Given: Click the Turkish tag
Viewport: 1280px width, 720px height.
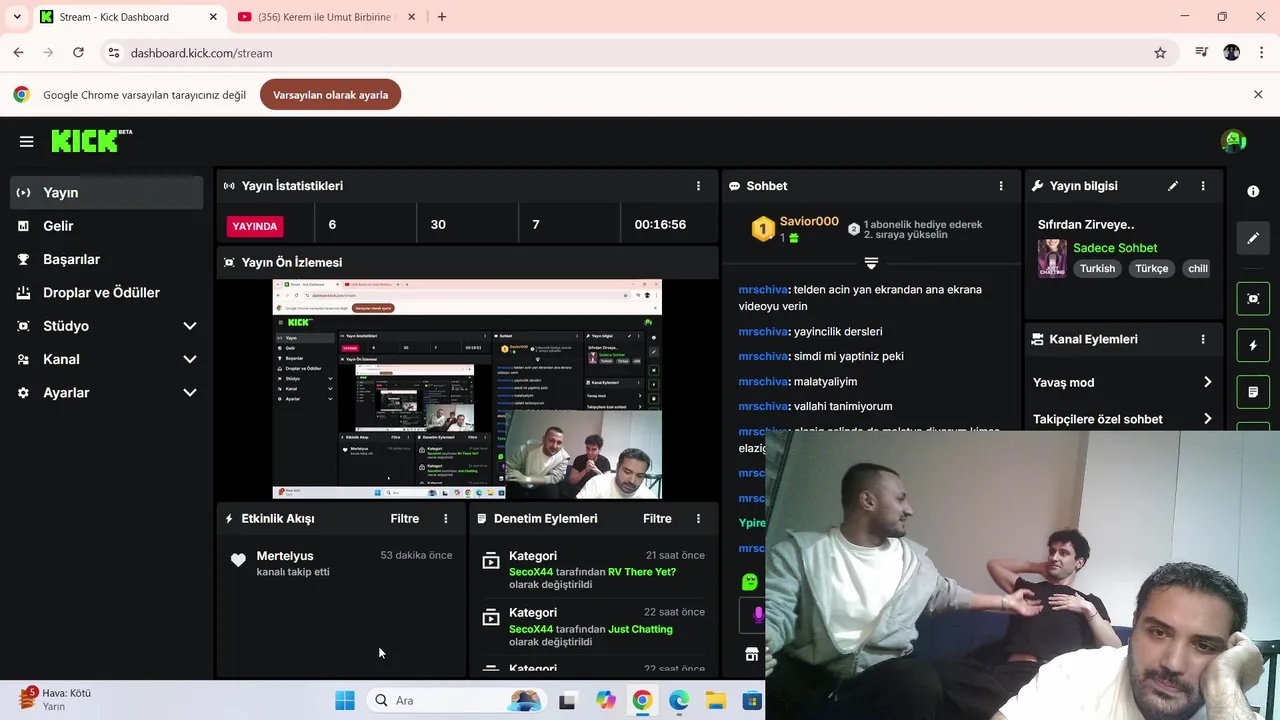Looking at the screenshot, I should click(1097, 269).
